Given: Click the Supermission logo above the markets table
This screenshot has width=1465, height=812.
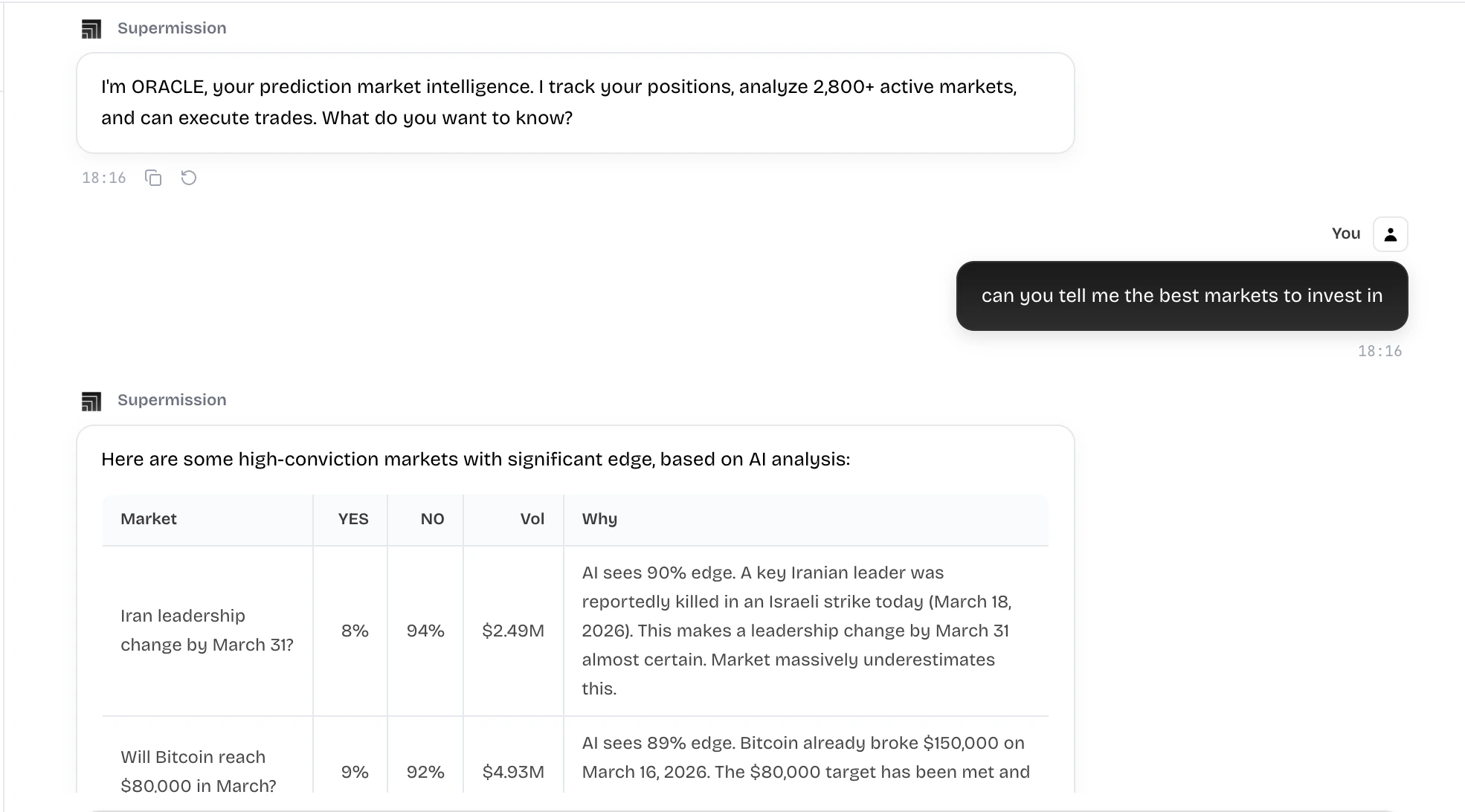Looking at the screenshot, I should [x=92, y=400].
